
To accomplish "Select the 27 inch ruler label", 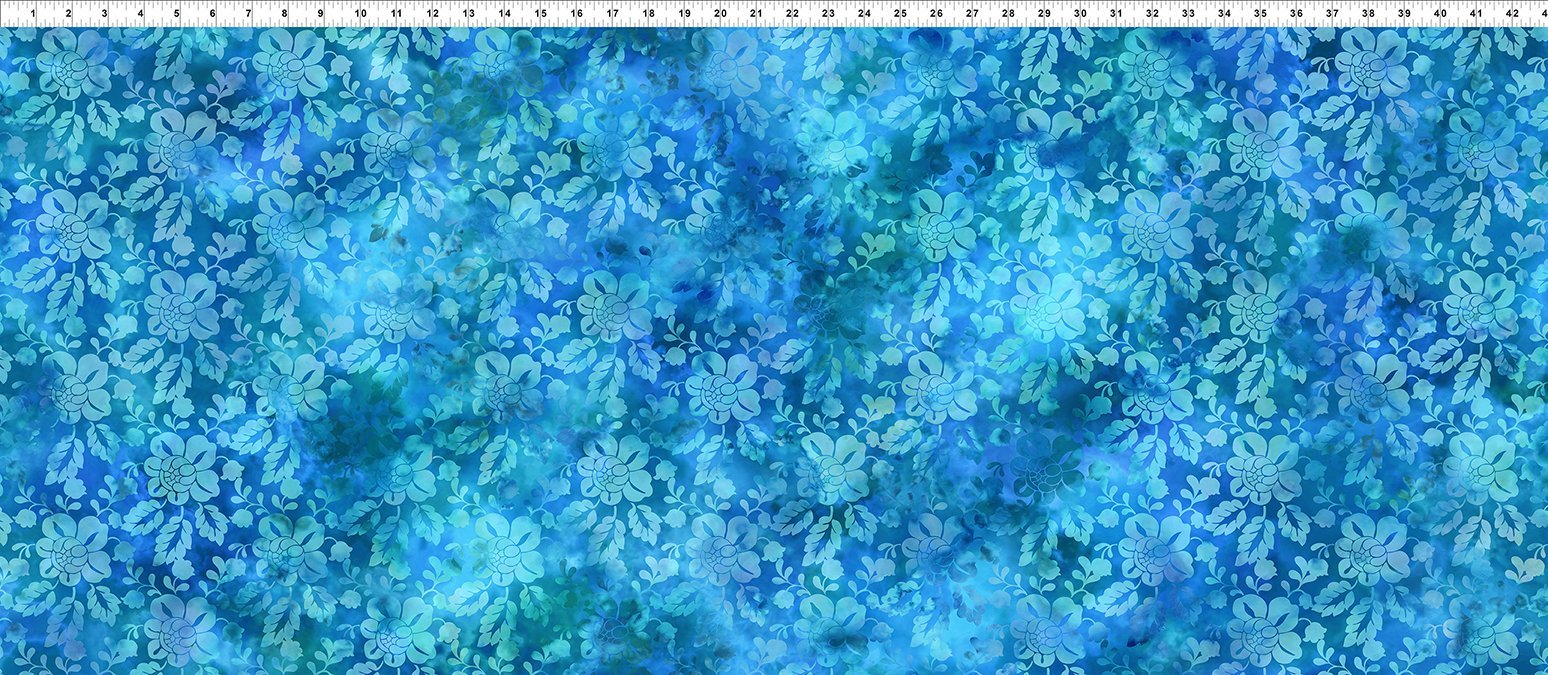I will pos(972,14).
